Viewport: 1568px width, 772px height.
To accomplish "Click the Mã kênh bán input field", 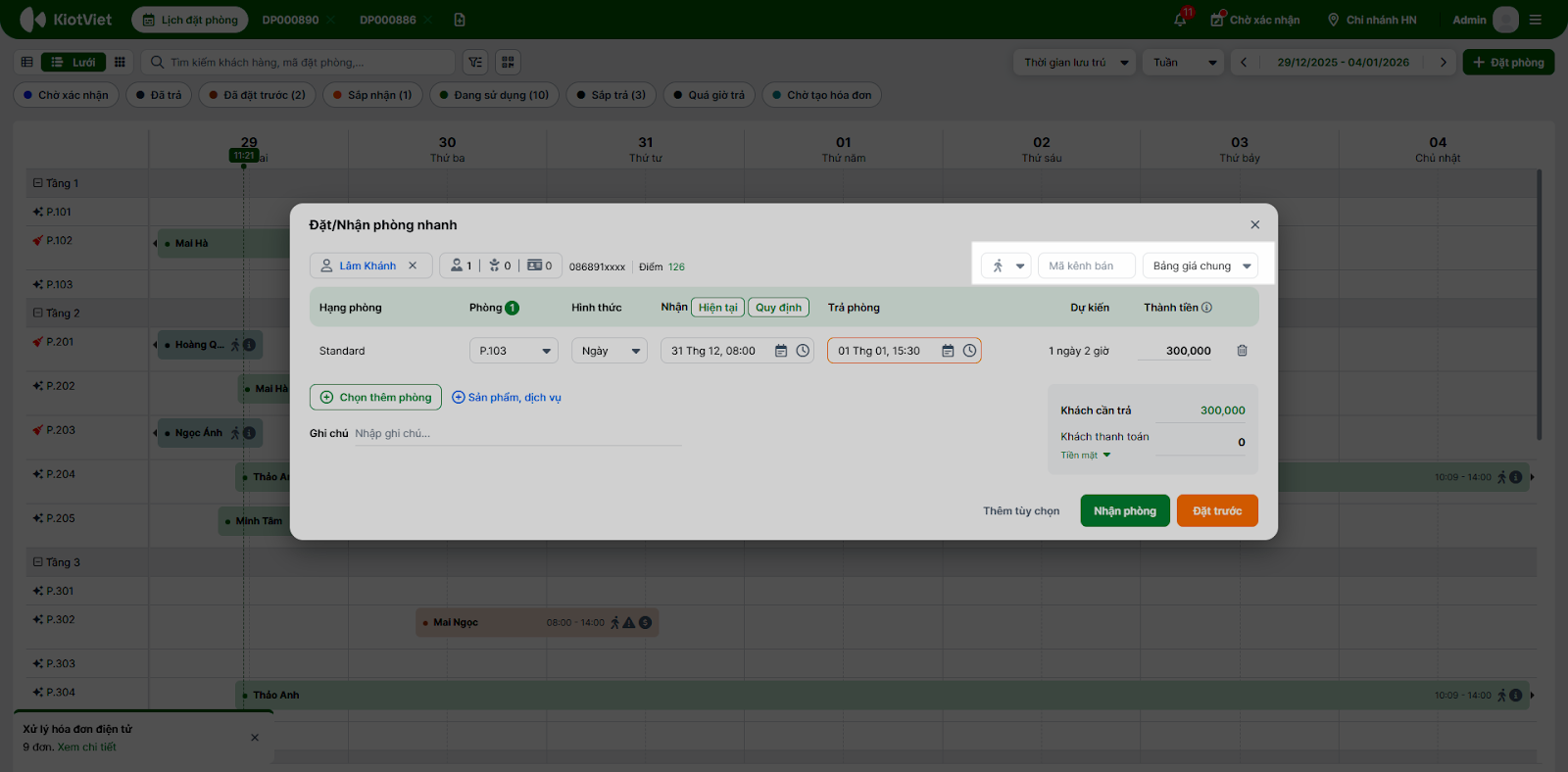I will coord(1085,265).
